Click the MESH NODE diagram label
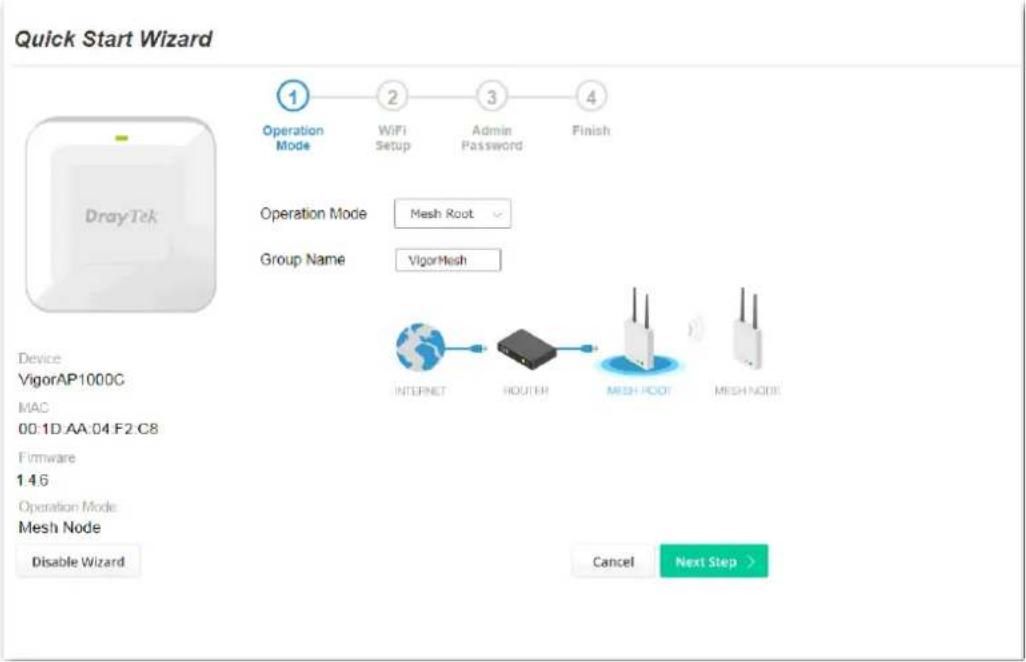This screenshot has height=662, width=1026. [x=747, y=391]
